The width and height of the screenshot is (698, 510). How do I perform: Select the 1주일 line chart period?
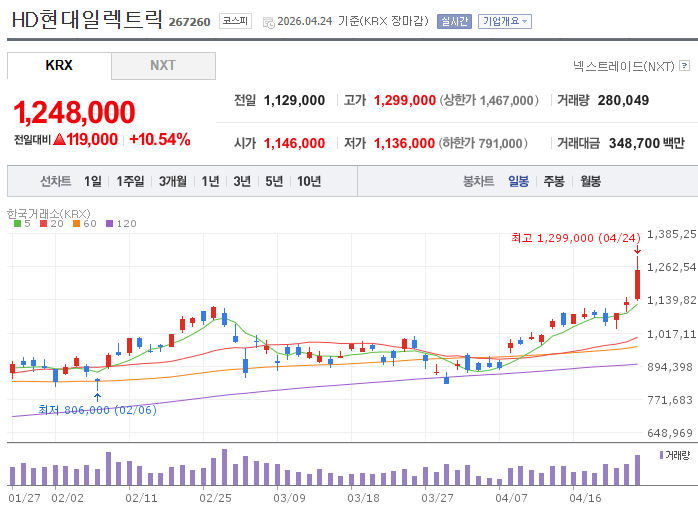pos(130,181)
